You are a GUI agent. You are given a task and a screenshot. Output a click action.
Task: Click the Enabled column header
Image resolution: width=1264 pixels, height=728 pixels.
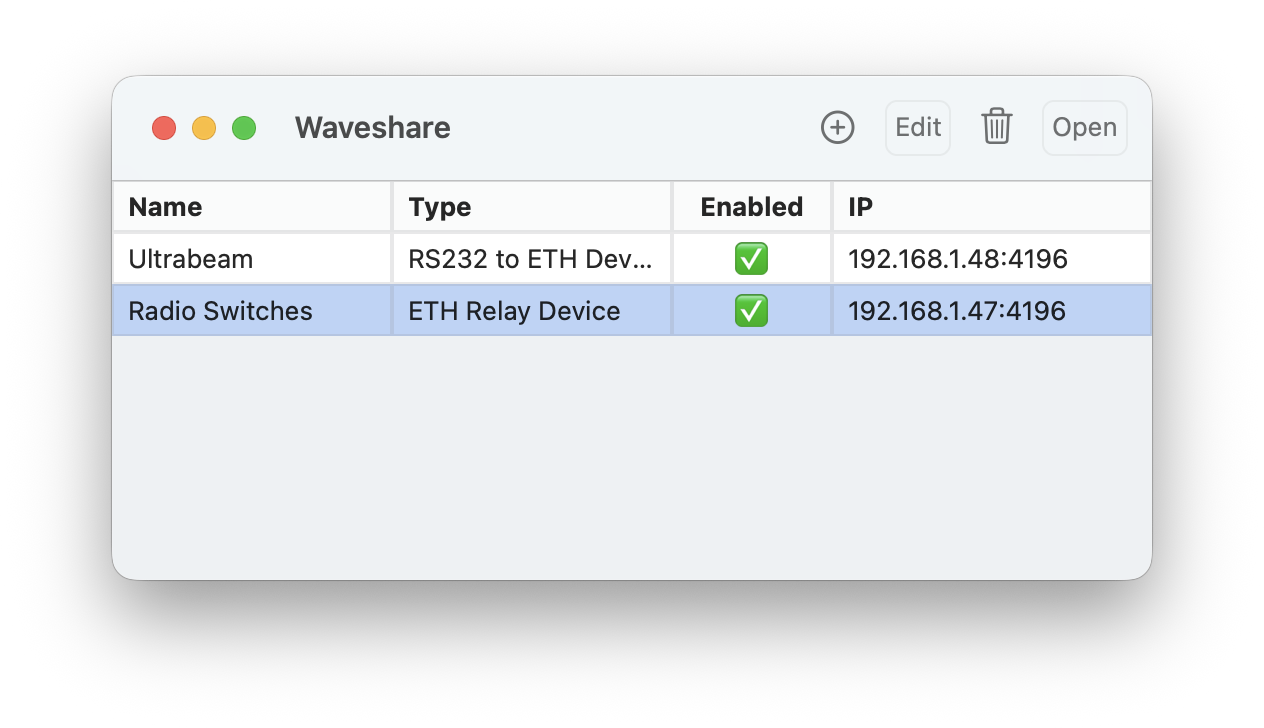tap(751, 207)
